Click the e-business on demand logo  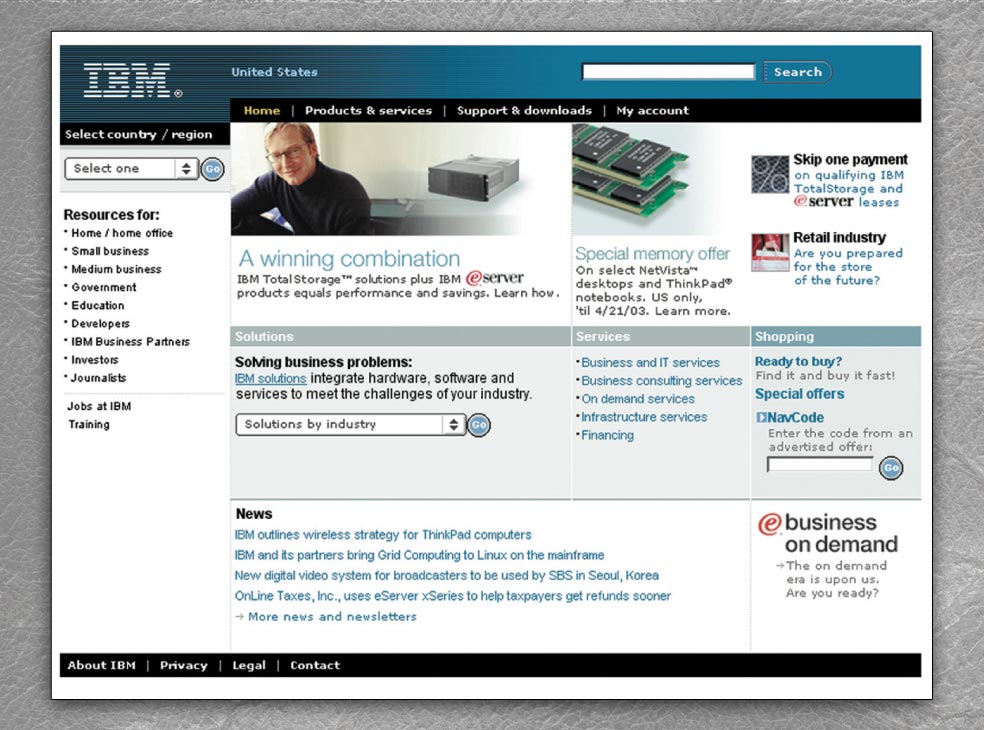[828, 533]
